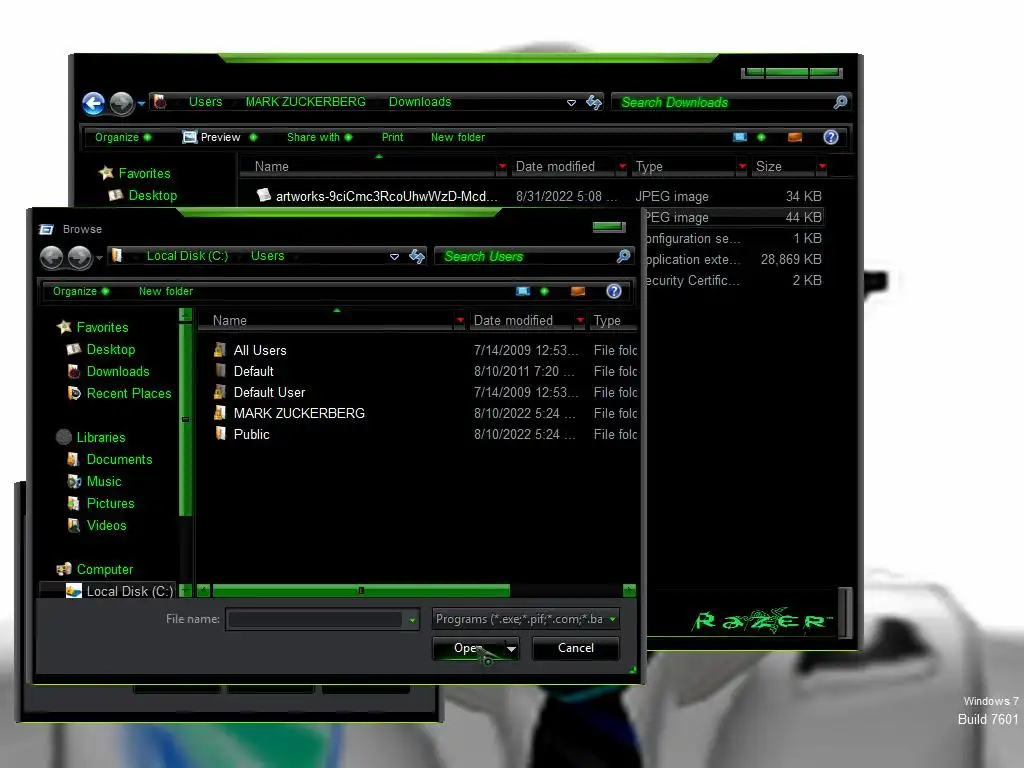
Task: Toggle preview pane icon in Browse dialog
Action: [578, 291]
